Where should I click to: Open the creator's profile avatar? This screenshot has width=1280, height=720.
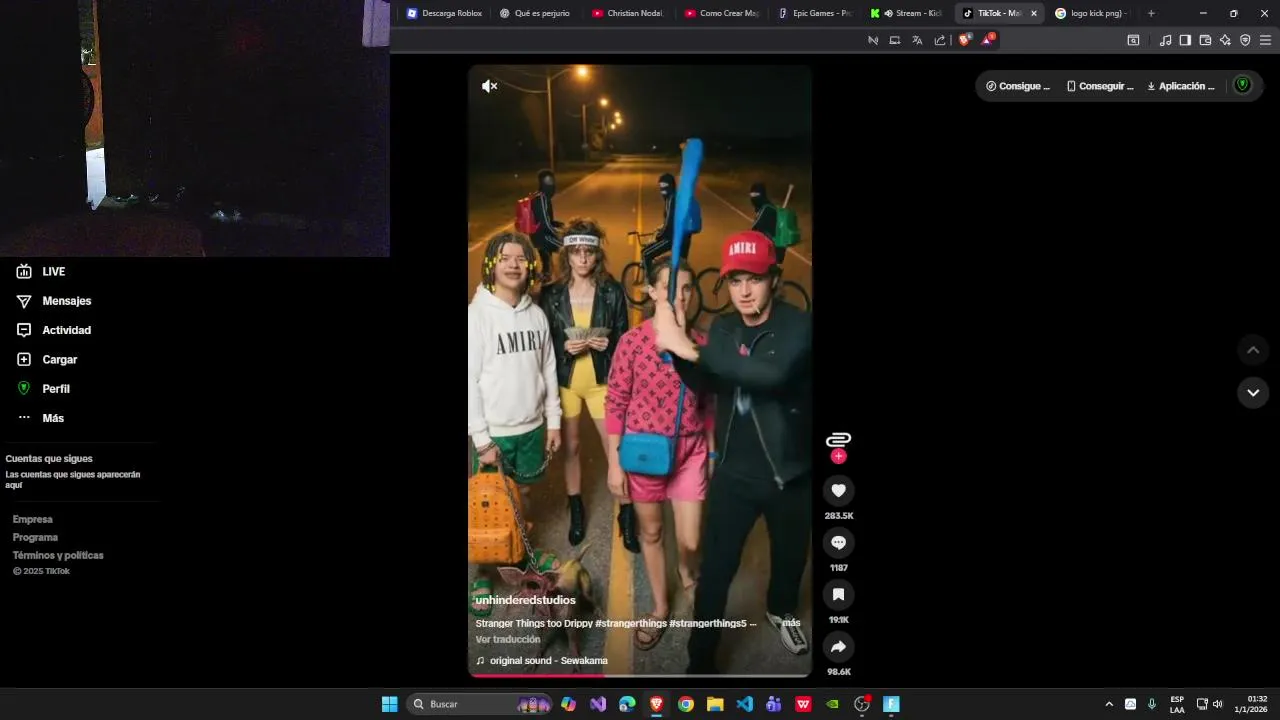838,438
